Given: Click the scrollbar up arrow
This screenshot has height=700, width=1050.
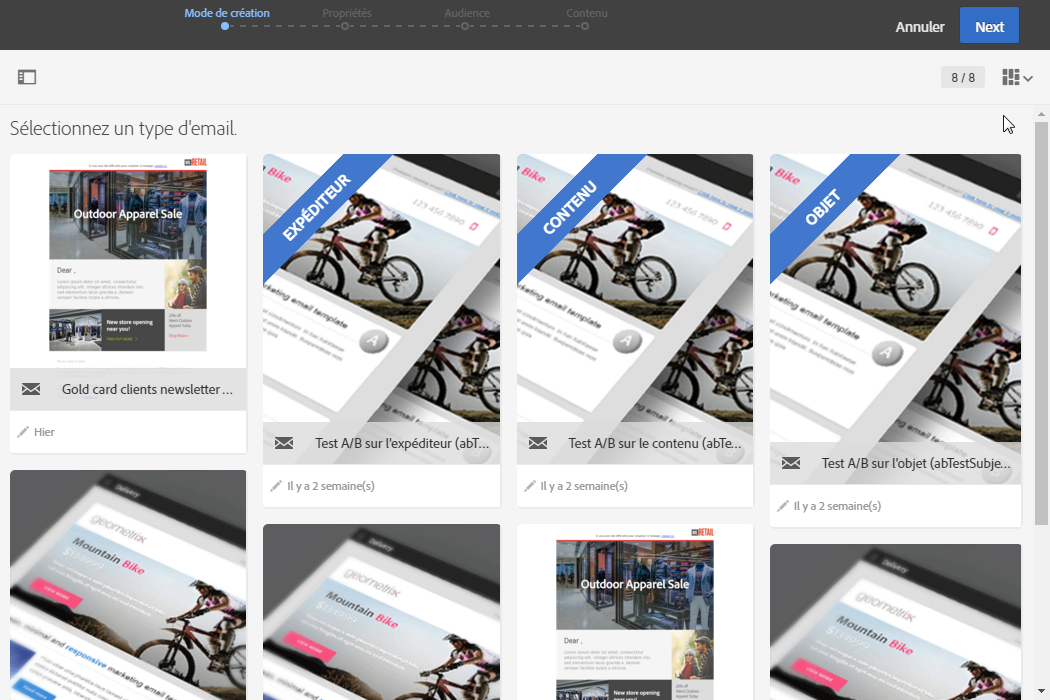Looking at the screenshot, I should tap(1041, 115).
